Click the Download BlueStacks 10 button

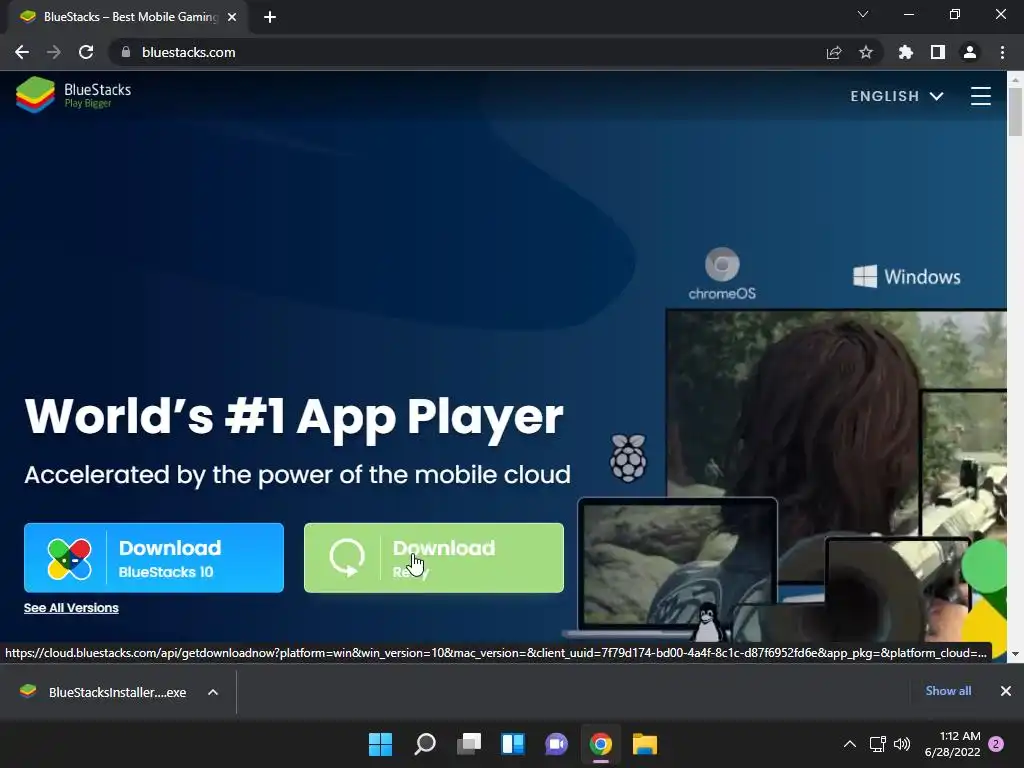pyautogui.click(x=154, y=558)
